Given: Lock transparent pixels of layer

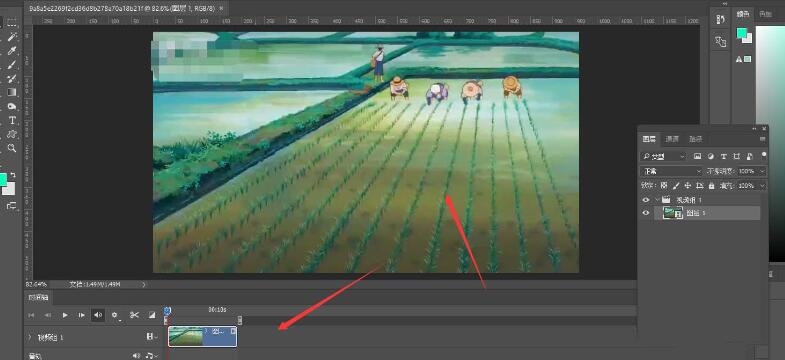Looking at the screenshot, I should 664,185.
